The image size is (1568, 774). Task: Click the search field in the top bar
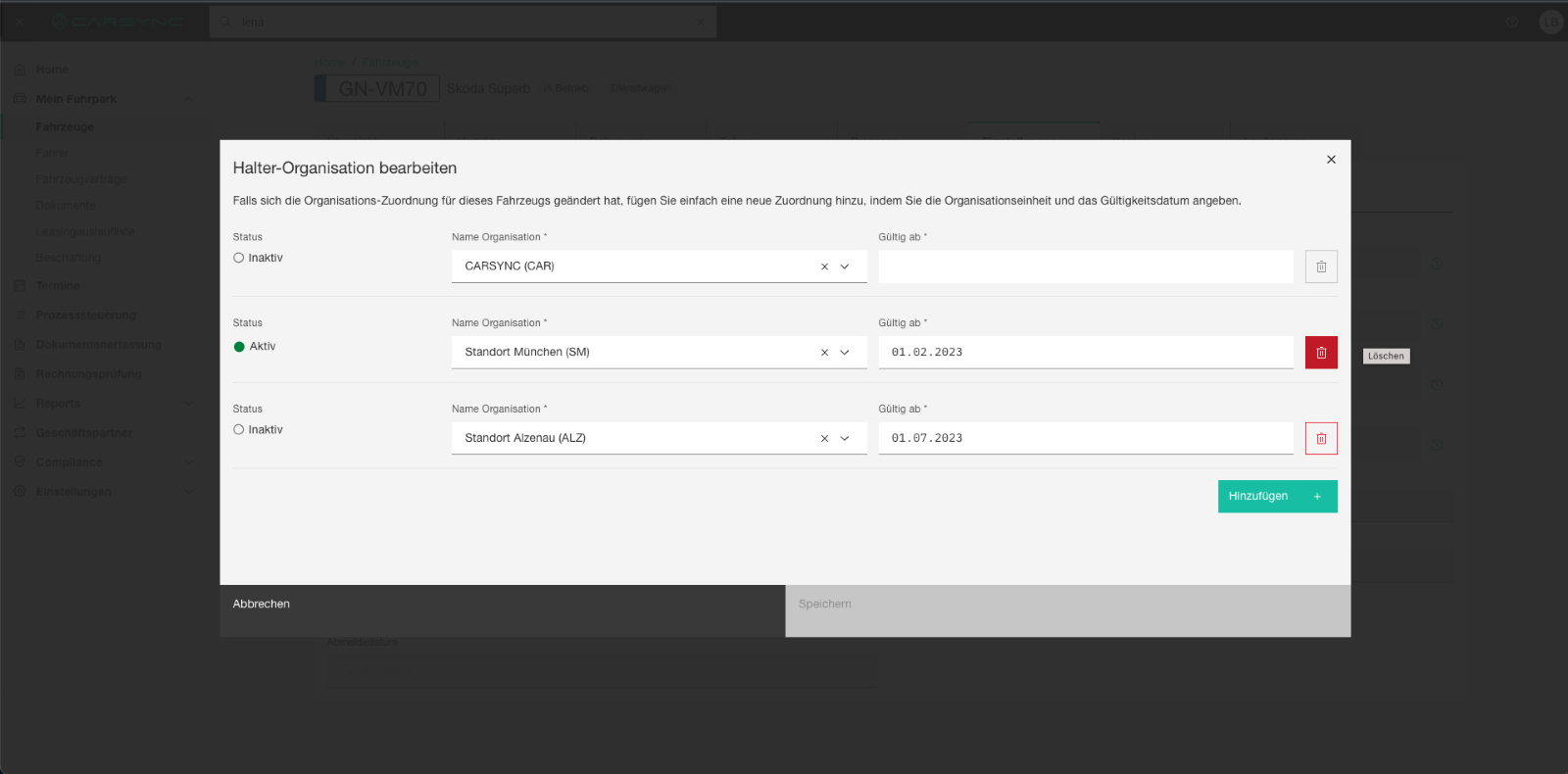pyautogui.click(x=463, y=22)
